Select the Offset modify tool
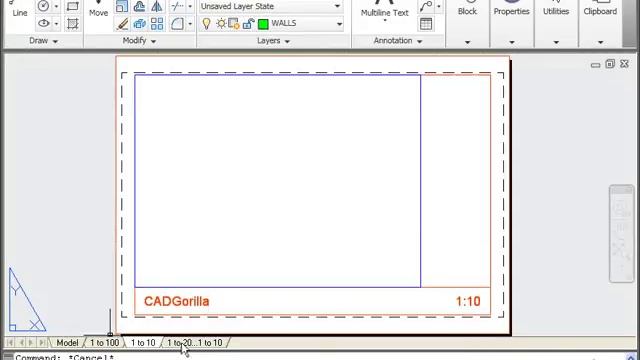The height and width of the screenshot is (360, 640). tap(140, 6)
